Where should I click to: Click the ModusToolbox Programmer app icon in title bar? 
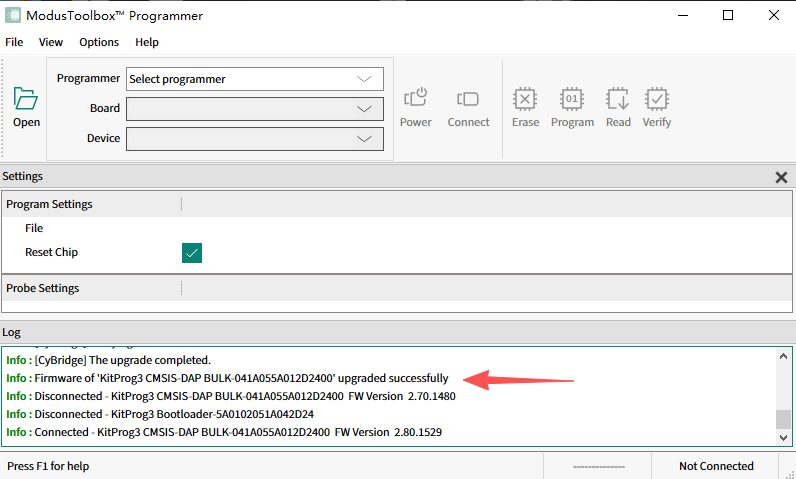(13, 15)
